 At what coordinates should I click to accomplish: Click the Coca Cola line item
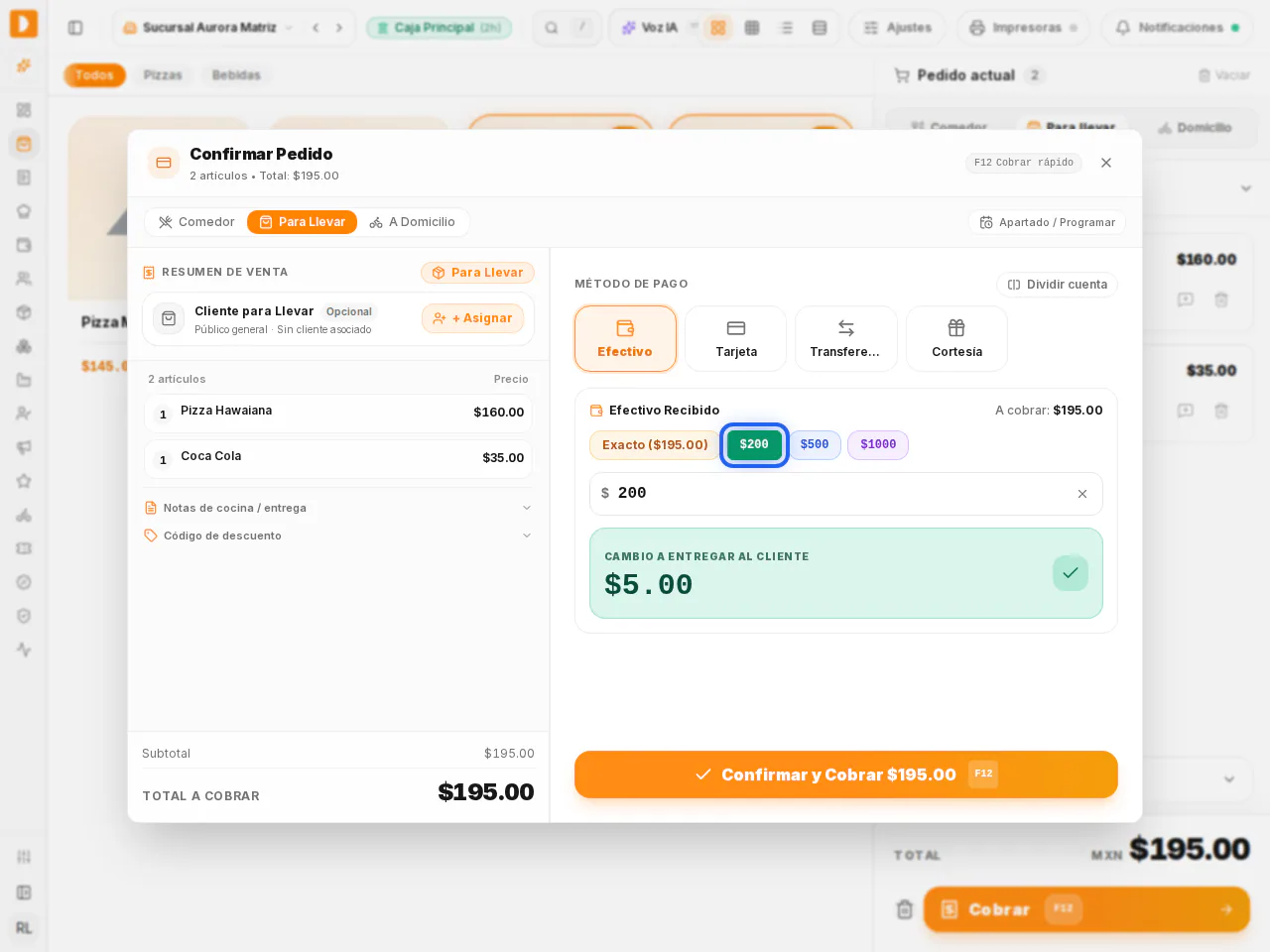click(338, 459)
